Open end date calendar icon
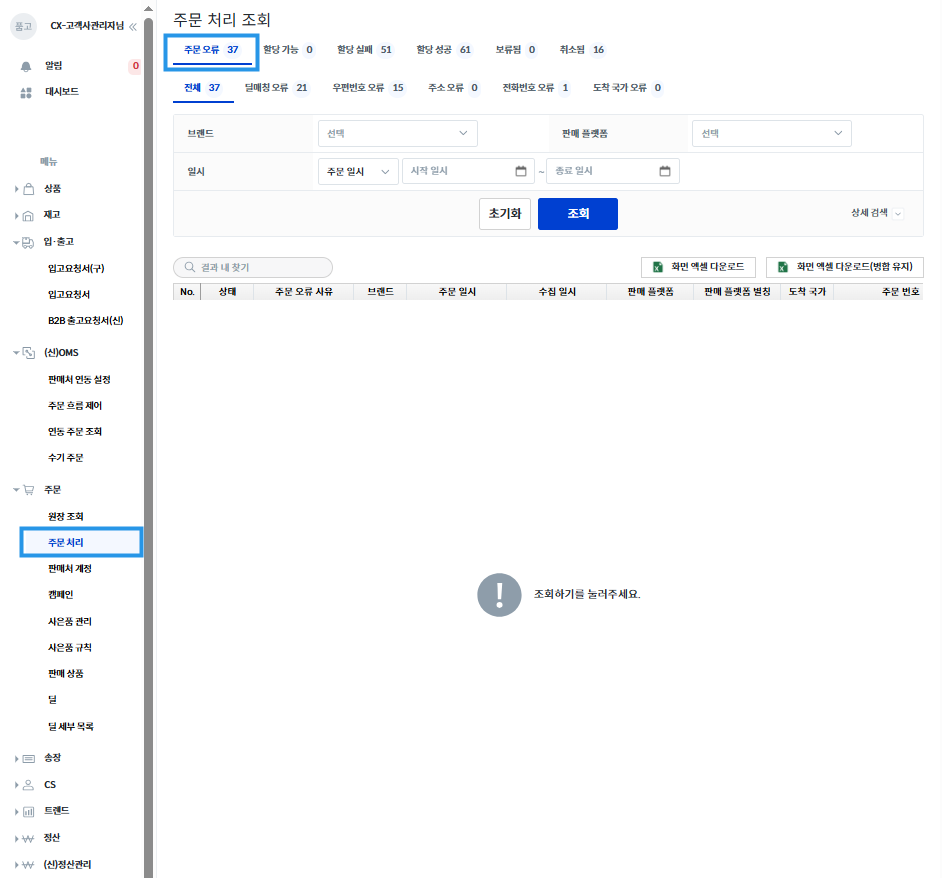The width and height of the screenshot is (942, 878). (665, 171)
